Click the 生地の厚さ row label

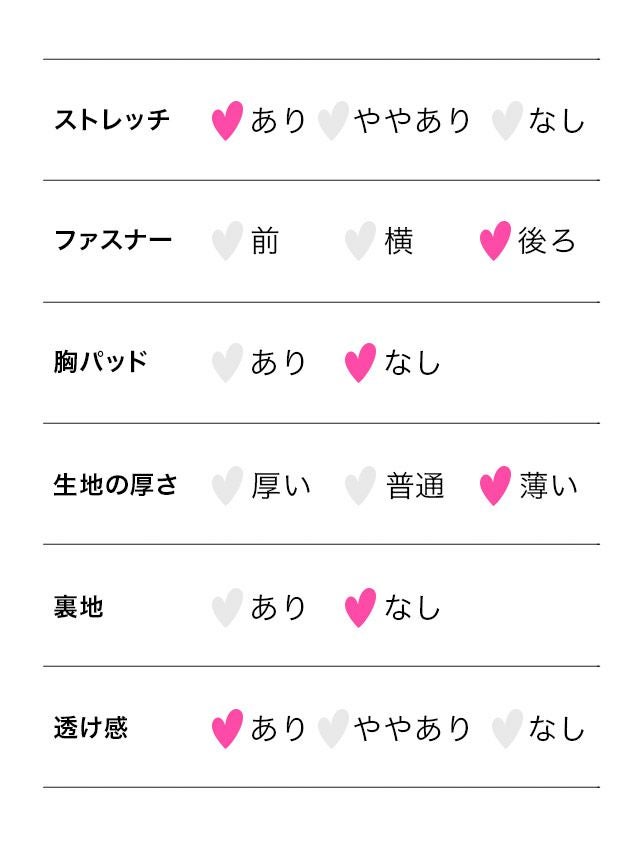coord(116,486)
